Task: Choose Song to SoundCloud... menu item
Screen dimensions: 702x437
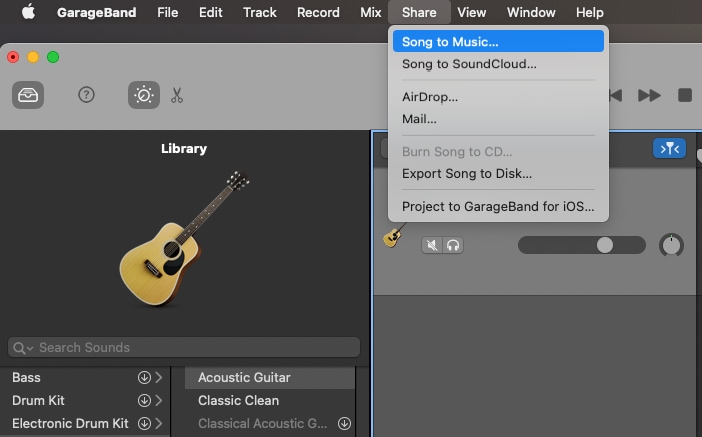Action: click(498, 64)
